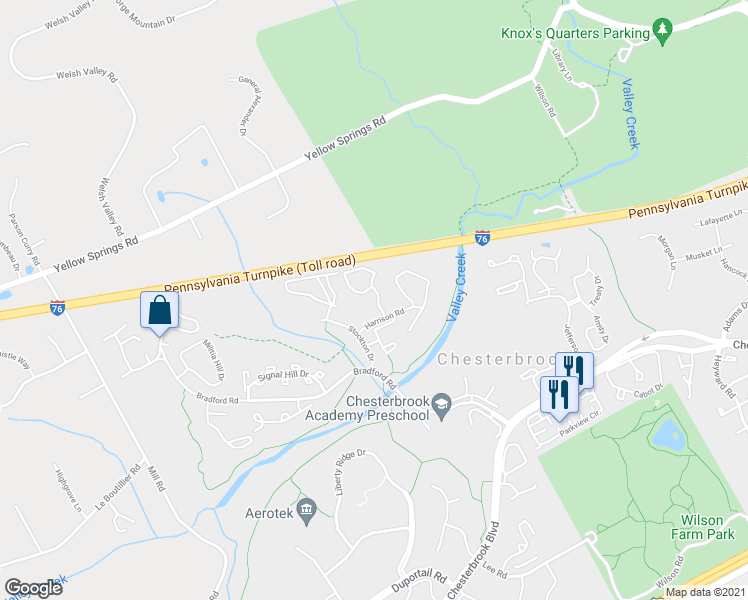Select the Knox's Quarters Parking text label
This screenshot has width=748, height=600.
tap(575, 33)
